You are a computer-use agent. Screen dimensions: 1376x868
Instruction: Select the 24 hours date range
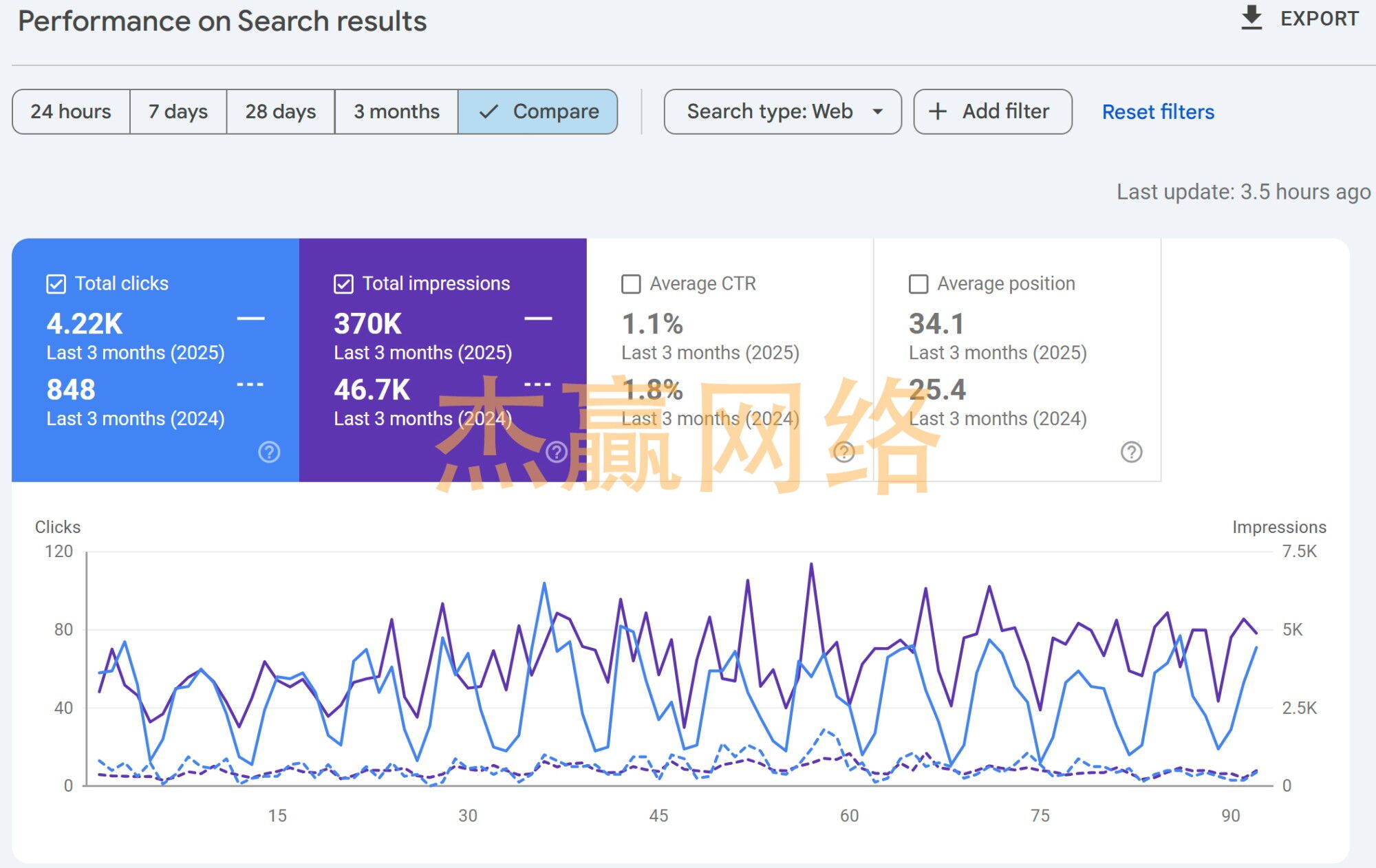pyautogui.click(x=71, y=111)
